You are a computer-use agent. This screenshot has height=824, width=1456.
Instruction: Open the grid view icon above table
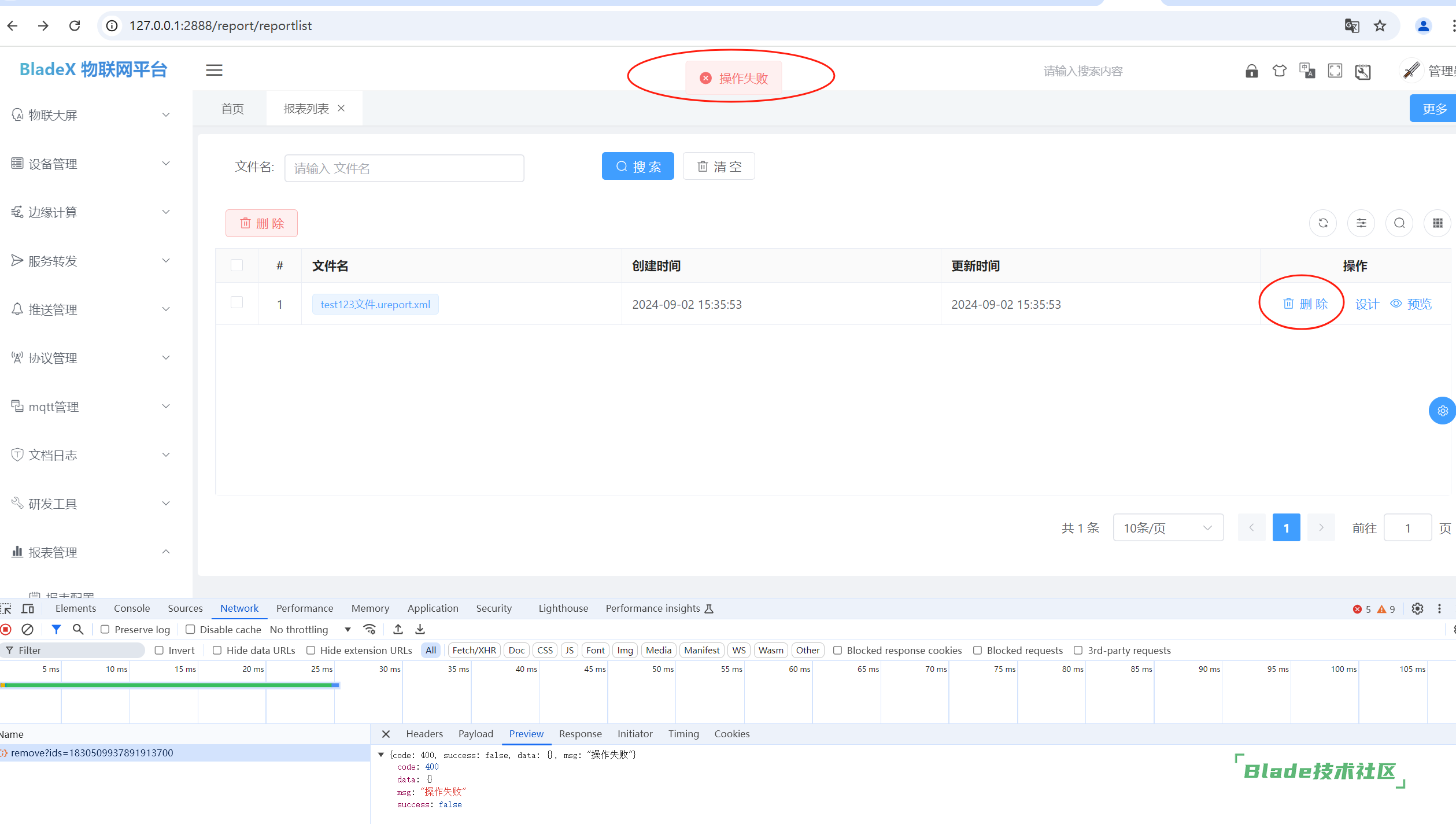point(1437,223)
